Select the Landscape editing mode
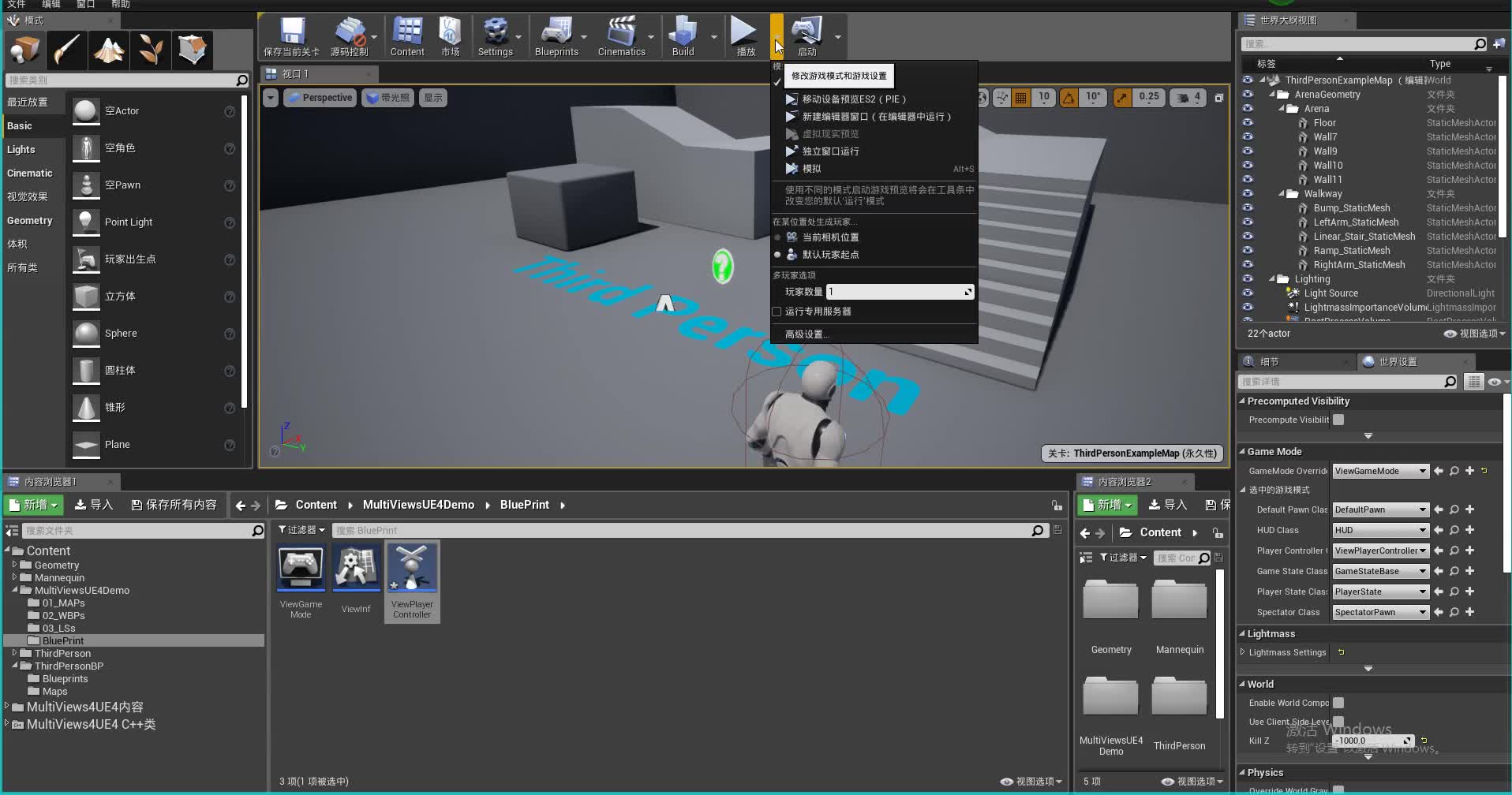 [108, 50]
